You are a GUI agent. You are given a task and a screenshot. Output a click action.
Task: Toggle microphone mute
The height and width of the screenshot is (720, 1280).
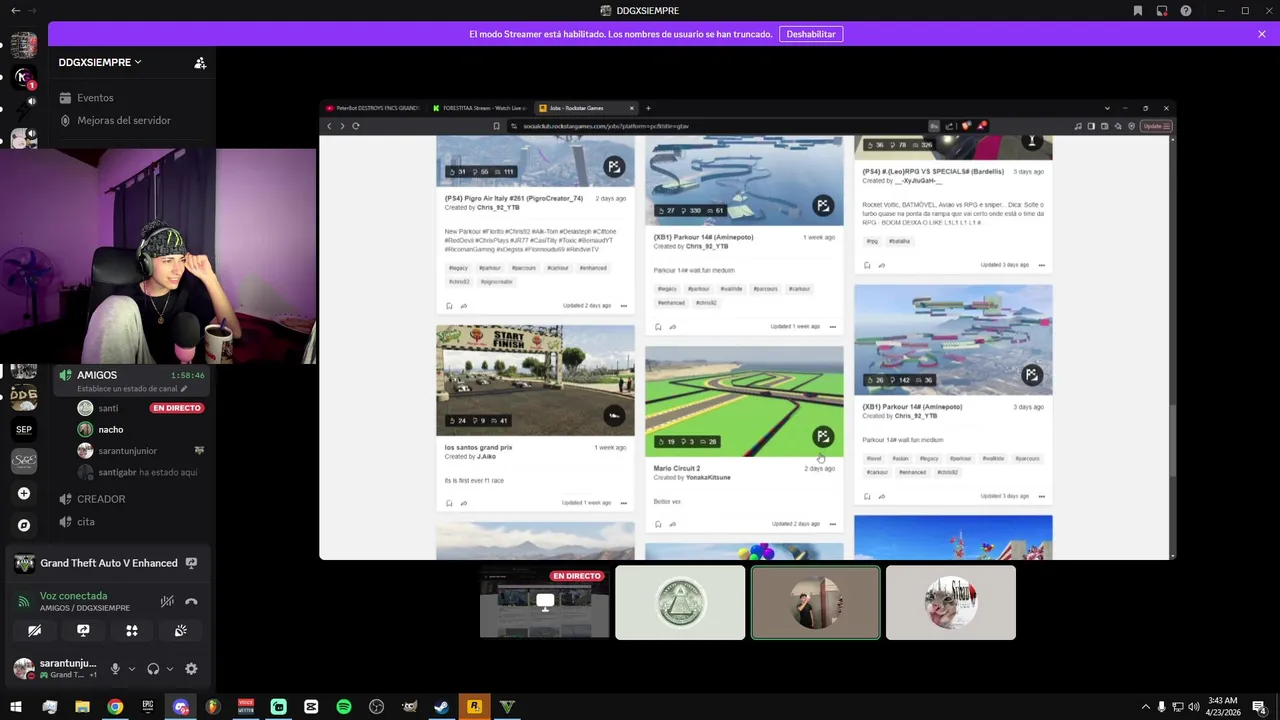pyautogui.click(x=115, y=669)
